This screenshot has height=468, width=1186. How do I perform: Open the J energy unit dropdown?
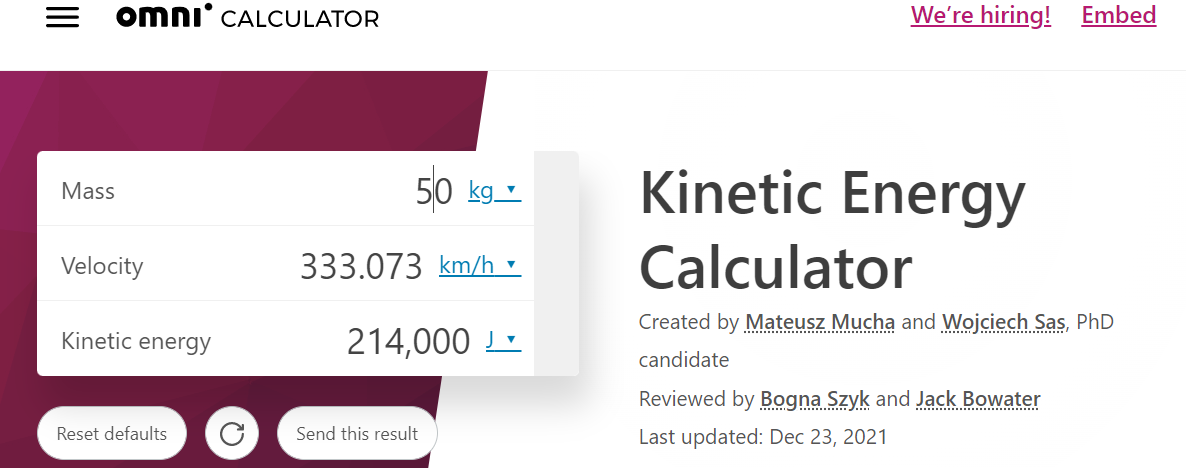[503, 339]
